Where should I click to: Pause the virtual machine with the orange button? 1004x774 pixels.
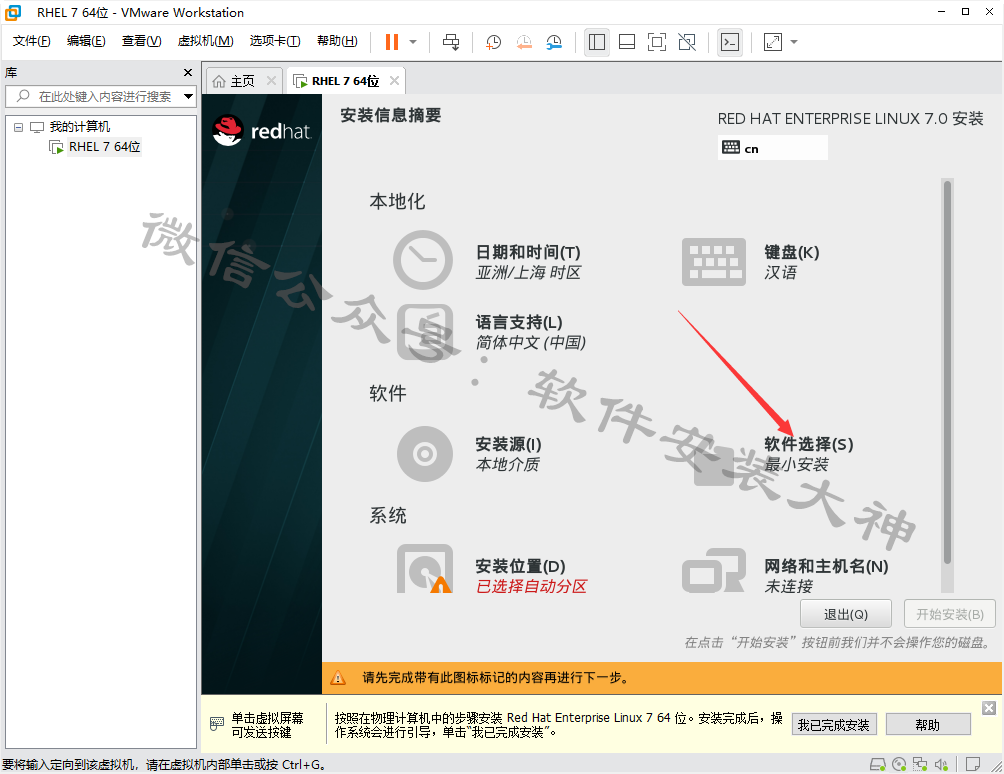coord(392,42)
